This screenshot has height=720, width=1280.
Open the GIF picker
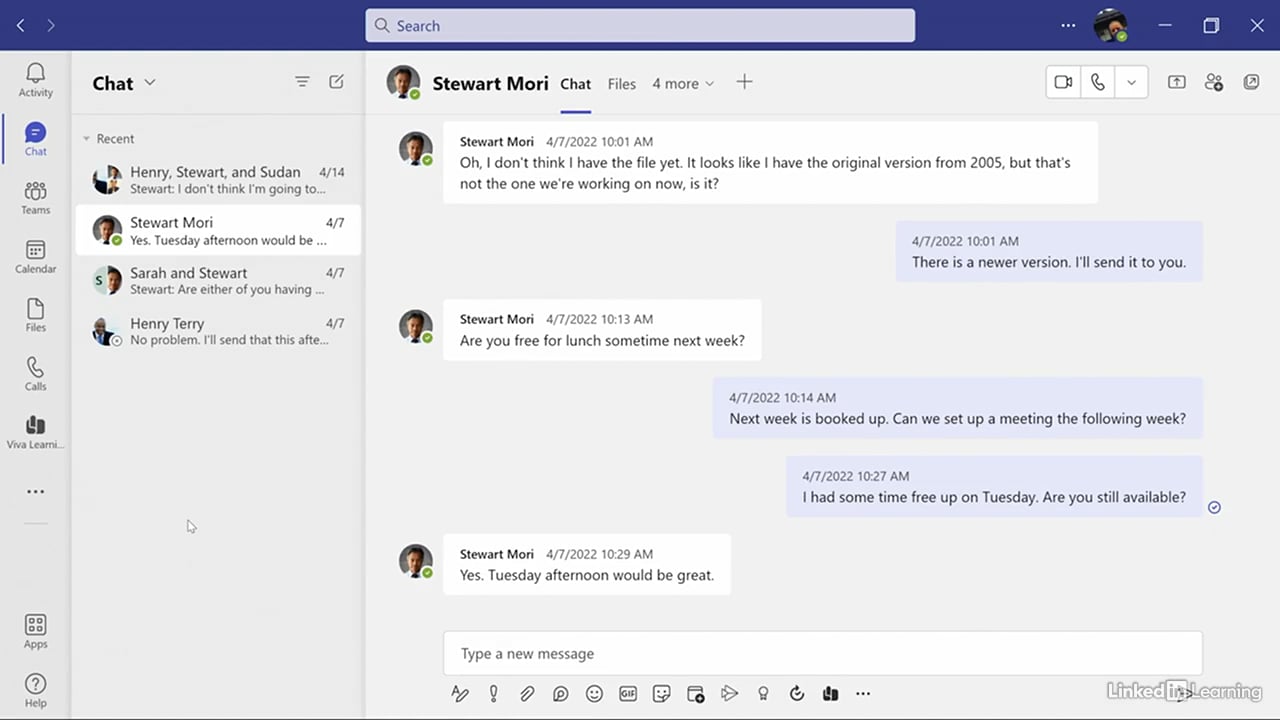(x=628, y=693)
